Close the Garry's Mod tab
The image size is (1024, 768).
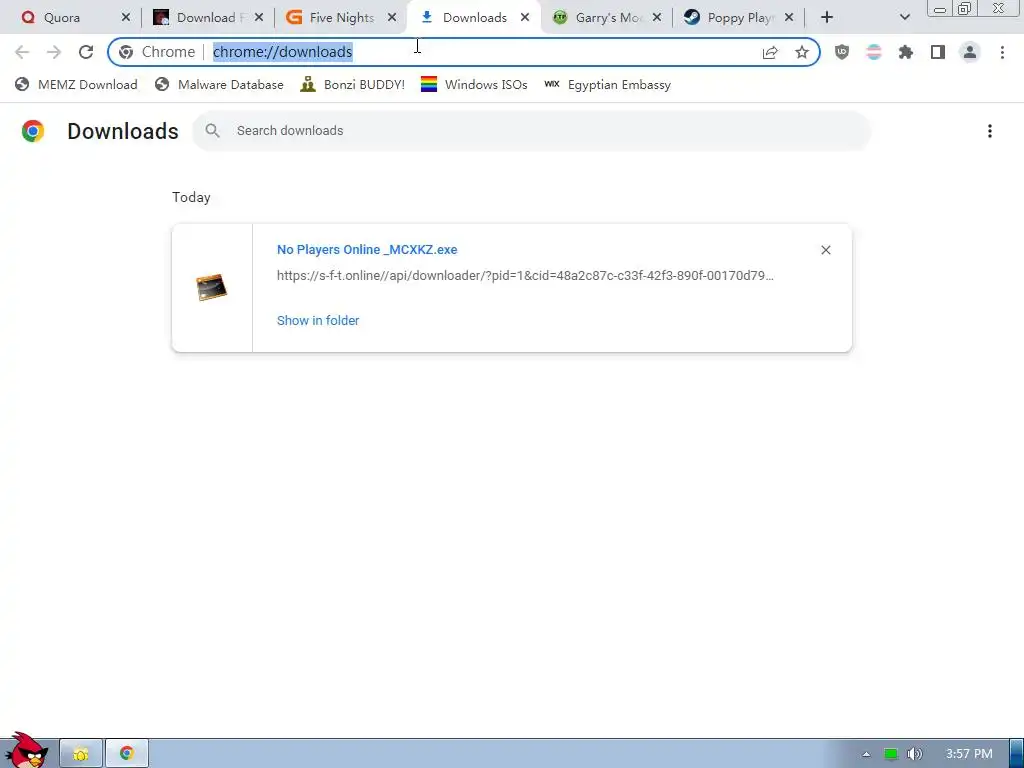pos(657,18)
